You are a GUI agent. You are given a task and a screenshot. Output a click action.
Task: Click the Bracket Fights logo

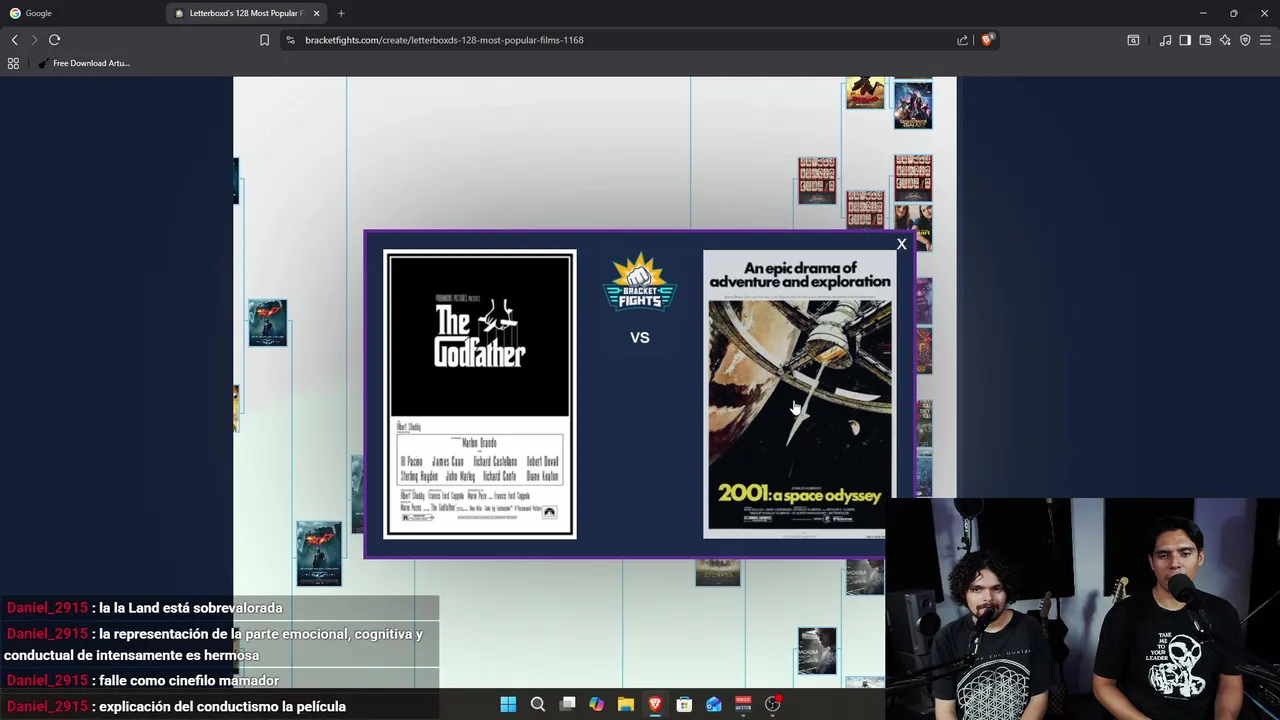coord(640,283)
